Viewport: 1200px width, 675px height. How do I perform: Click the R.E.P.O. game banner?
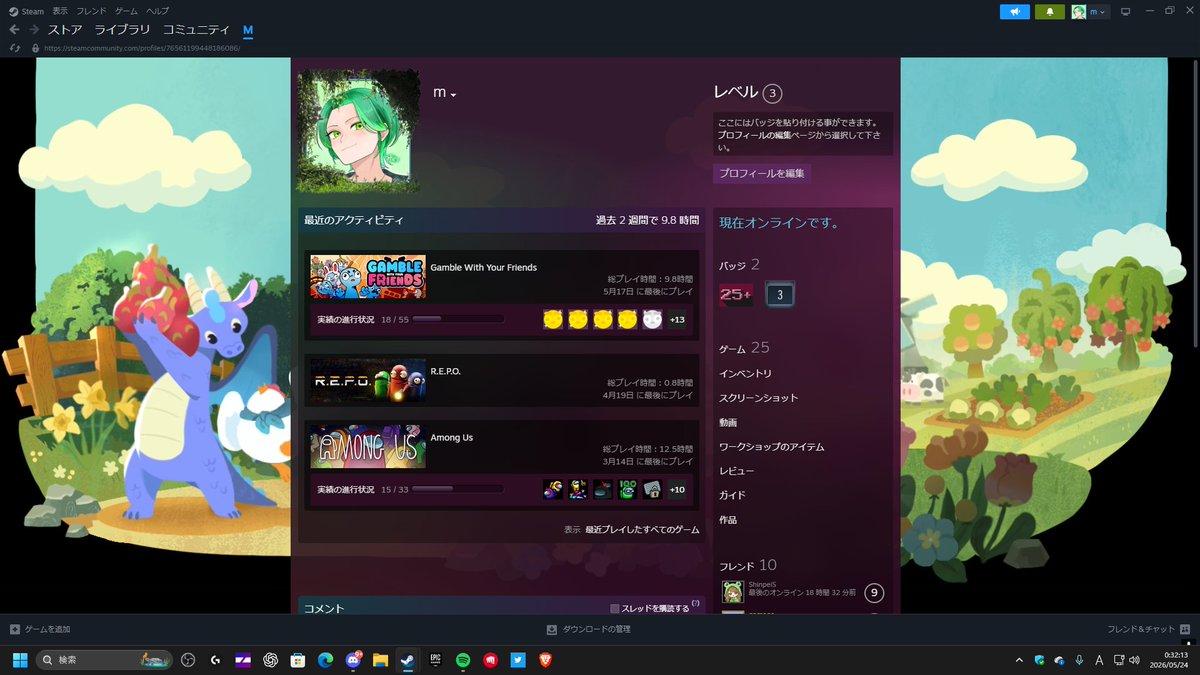[368, 380]
